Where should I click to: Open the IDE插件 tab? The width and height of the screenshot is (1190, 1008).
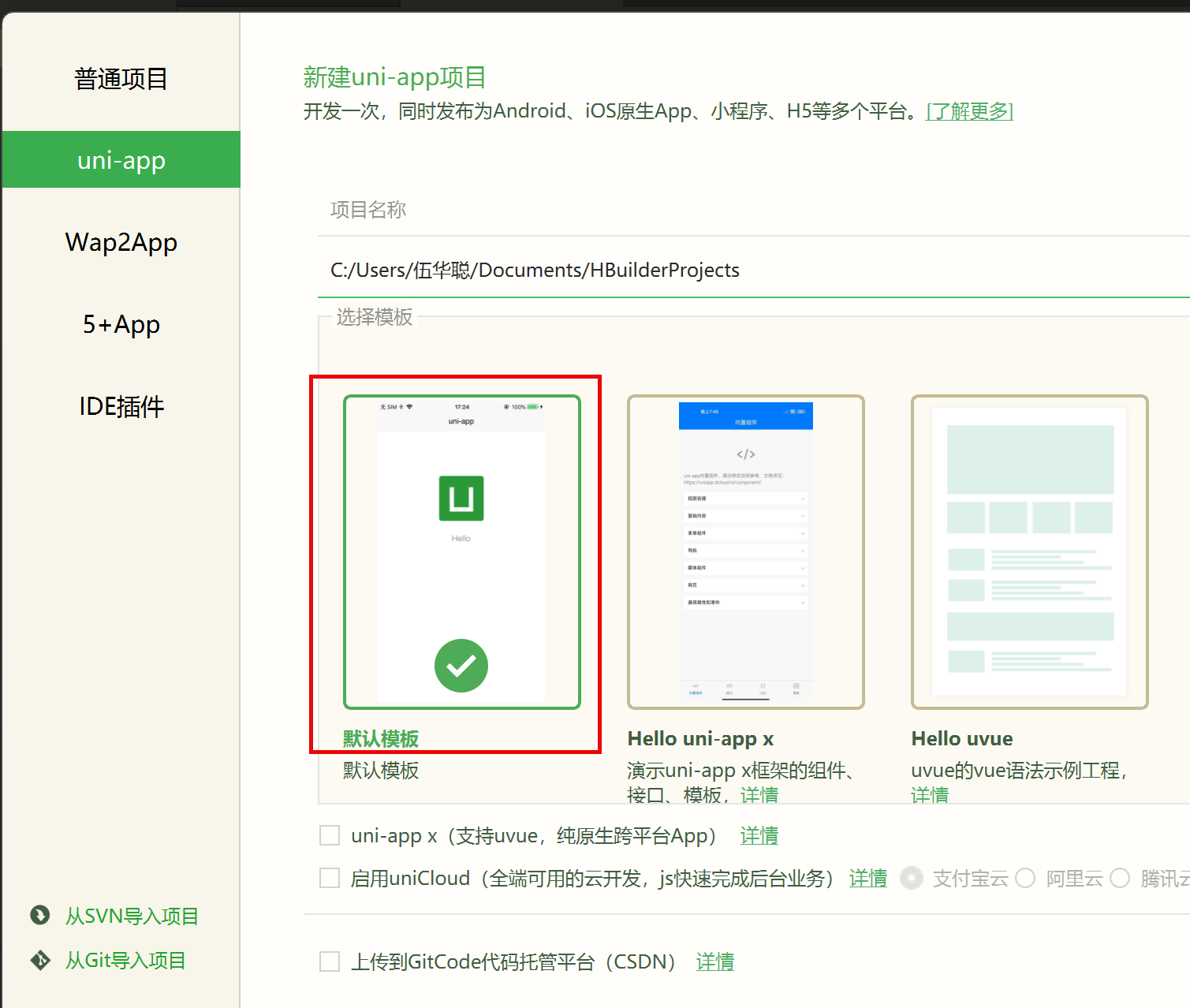(121, 406)
